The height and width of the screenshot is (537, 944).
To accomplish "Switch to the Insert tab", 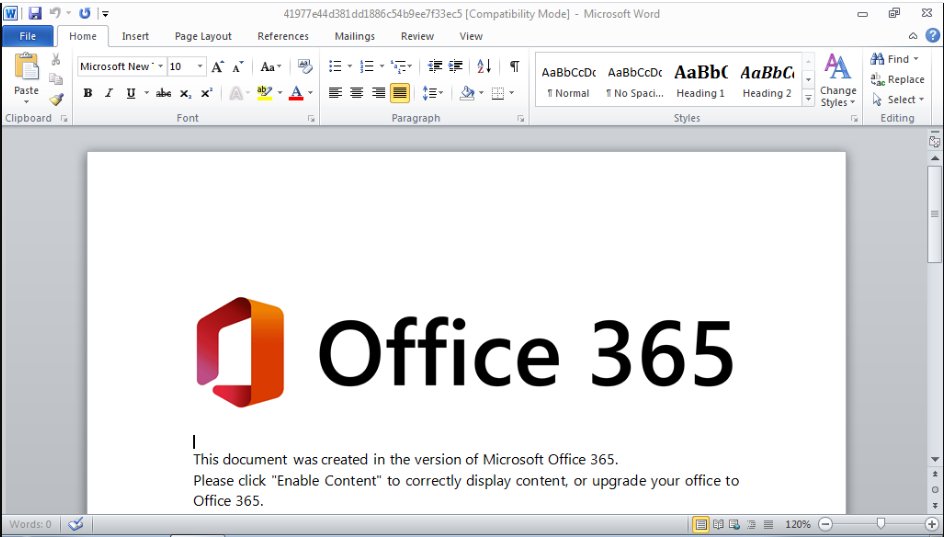I will (x=135, y=36).
